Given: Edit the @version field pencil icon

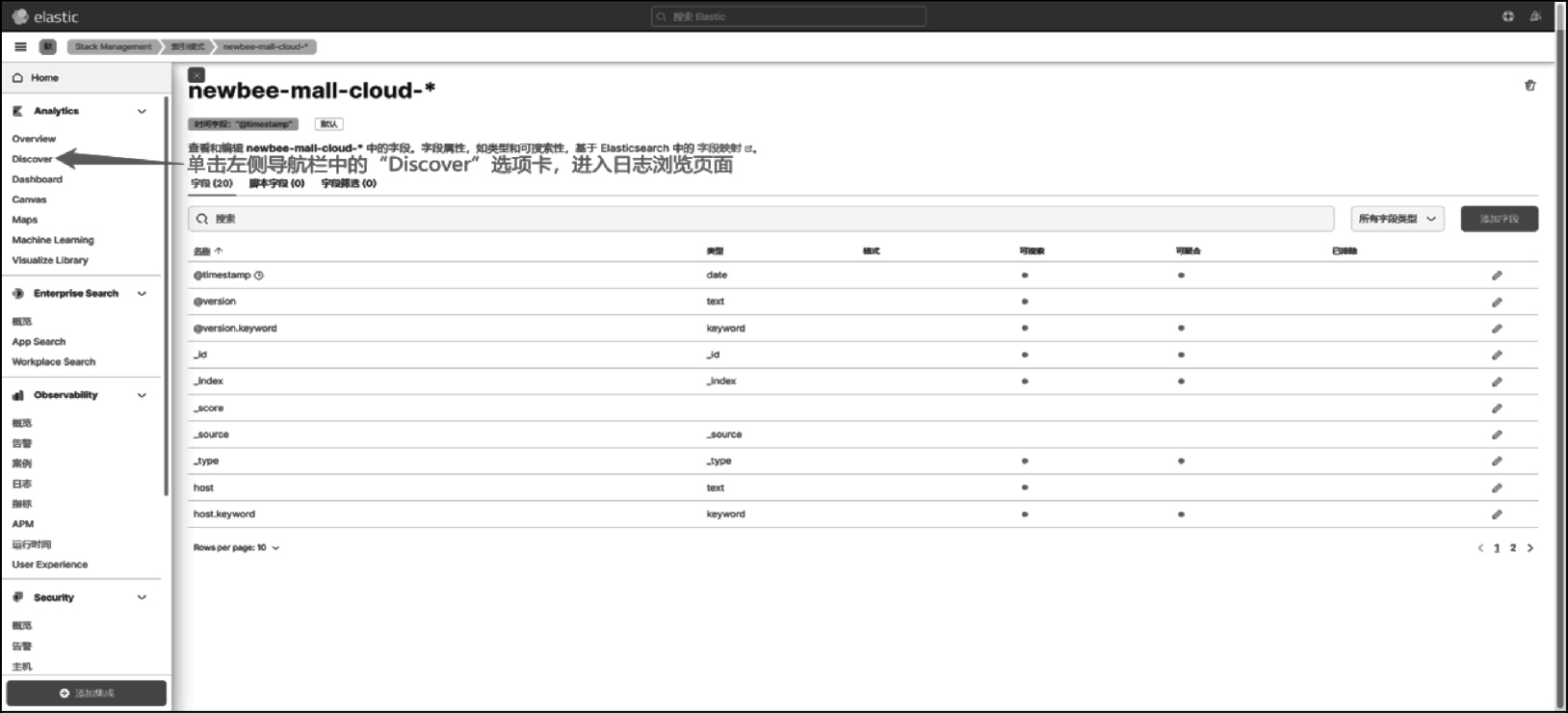Looking at the screenshot, I should point(1497,303).
